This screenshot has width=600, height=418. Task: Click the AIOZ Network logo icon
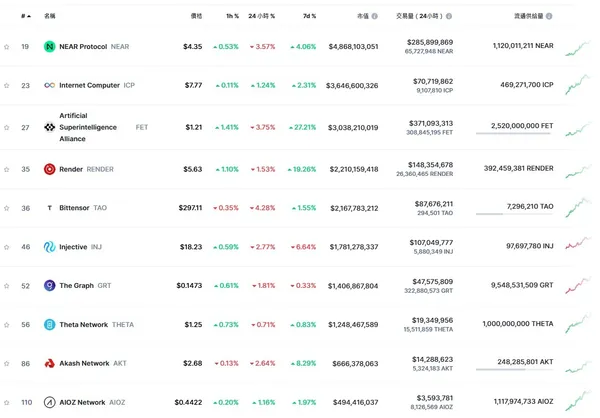(x=50, y=403)
